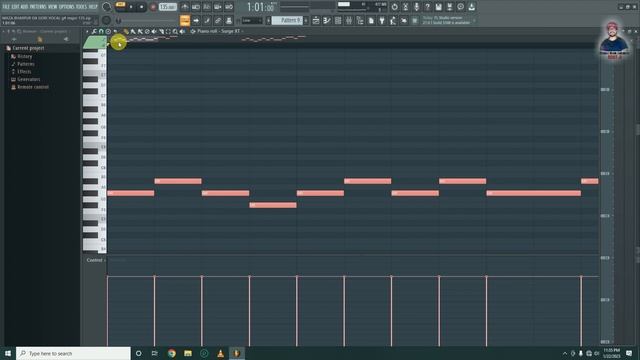640x360 pixels.
Task: Toggle the overdub blend recording button
Action: click(218, 7)
